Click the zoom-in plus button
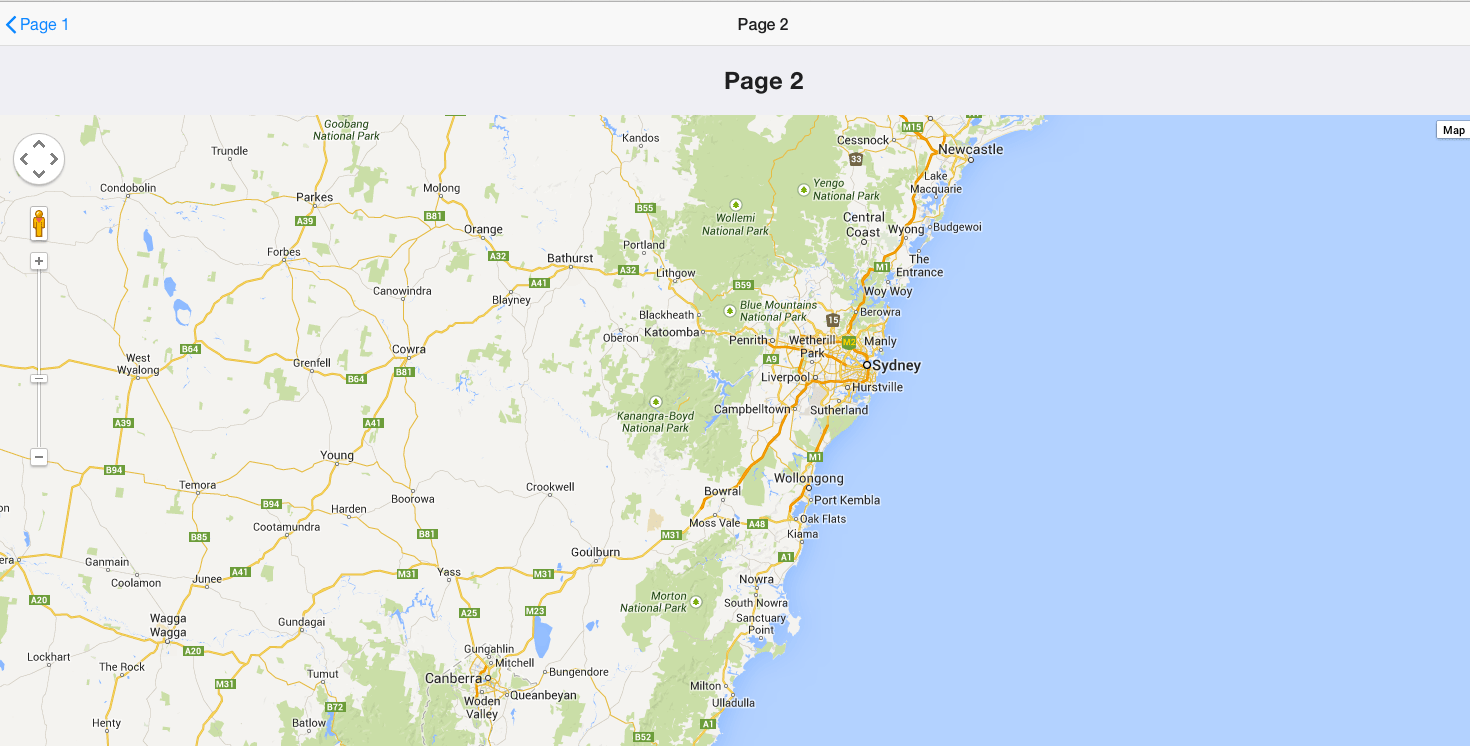 pos(38,260)
